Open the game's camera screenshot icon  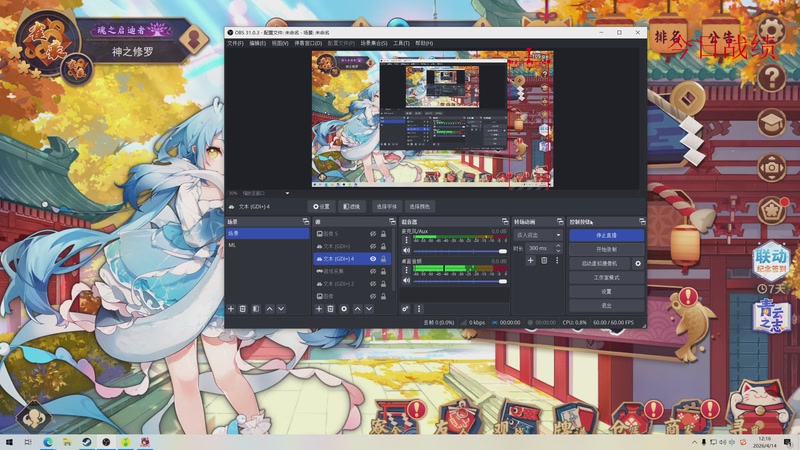(x=771, y=167)
